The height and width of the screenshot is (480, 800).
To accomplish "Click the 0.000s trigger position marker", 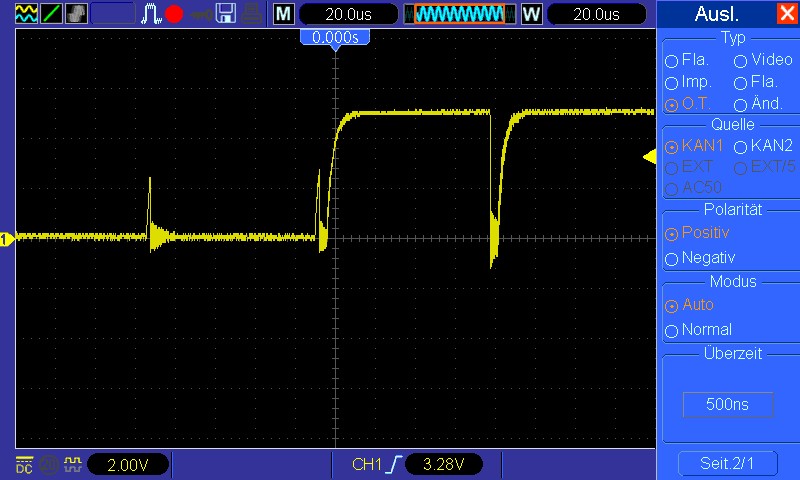I will tap(335, 37).
